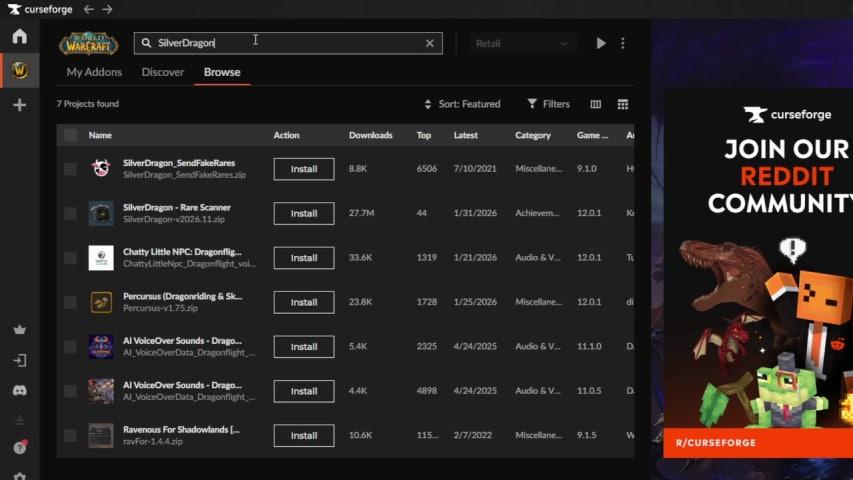Open the crown premium icon

pyautogui.click(x=20, y=329)
